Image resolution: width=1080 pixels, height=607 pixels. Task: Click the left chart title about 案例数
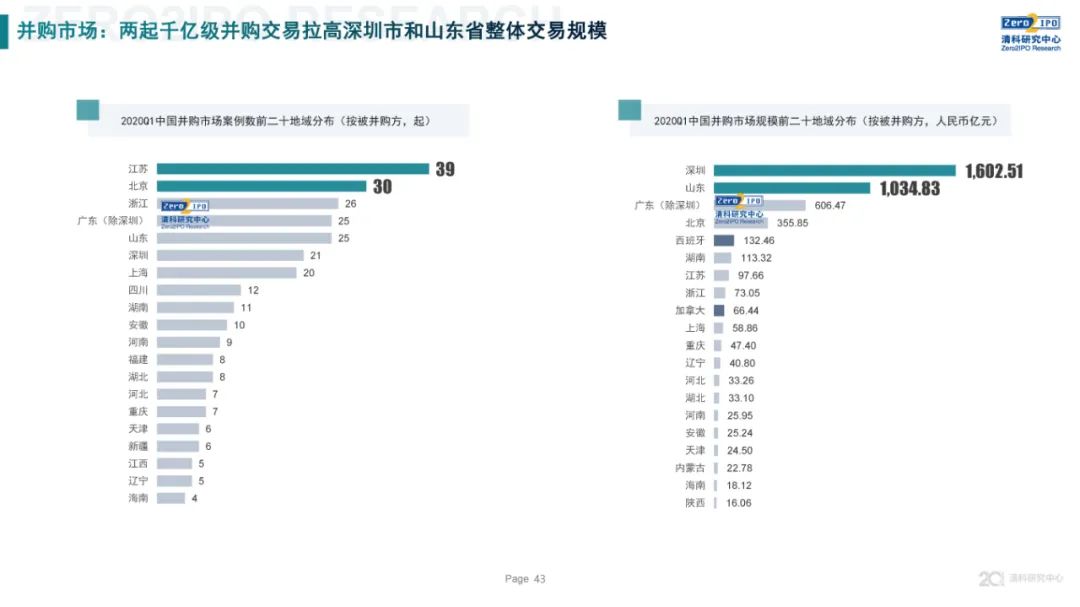pyautogui.click(x=275, y=121)
